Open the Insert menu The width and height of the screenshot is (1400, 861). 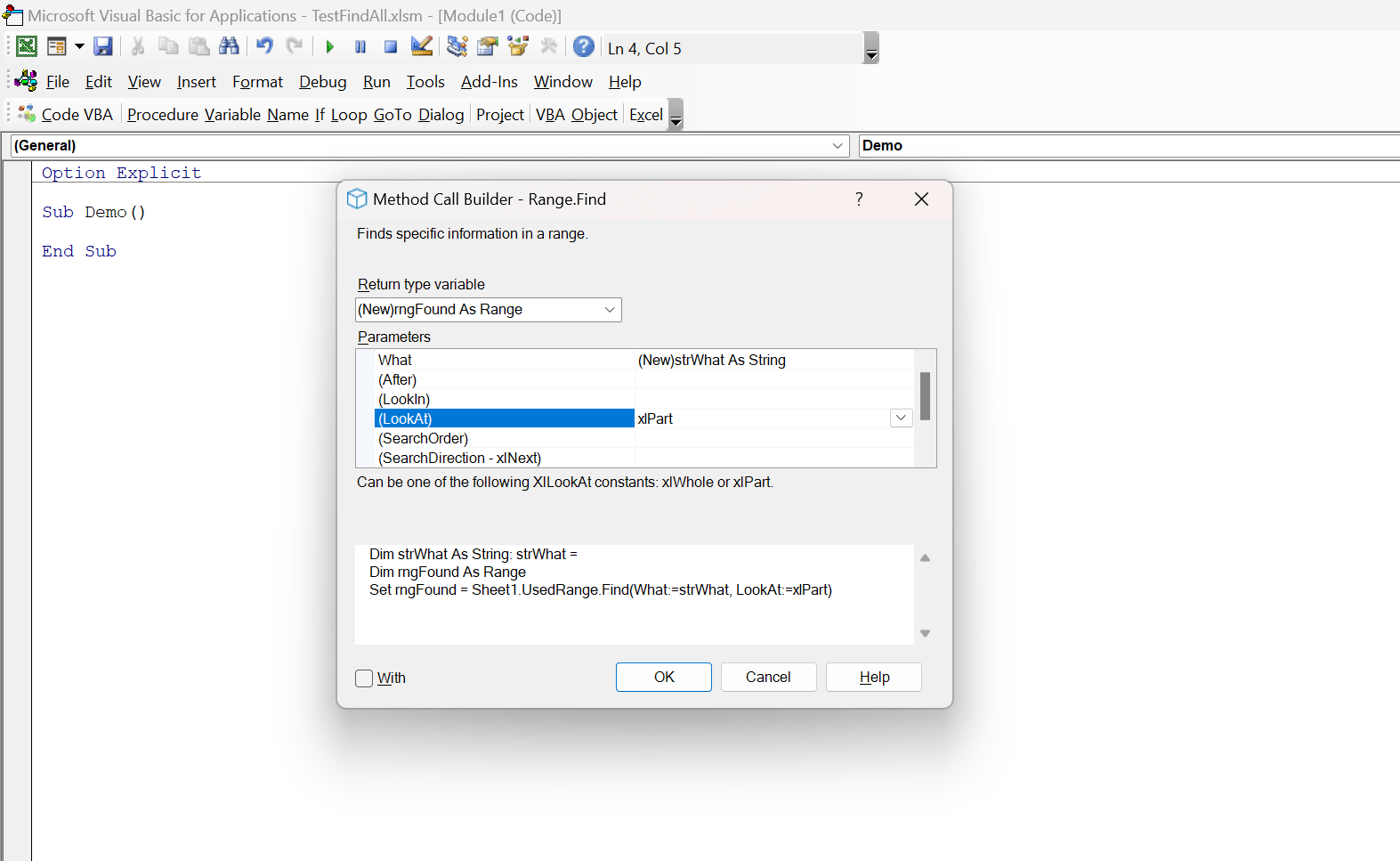(197, 82)
